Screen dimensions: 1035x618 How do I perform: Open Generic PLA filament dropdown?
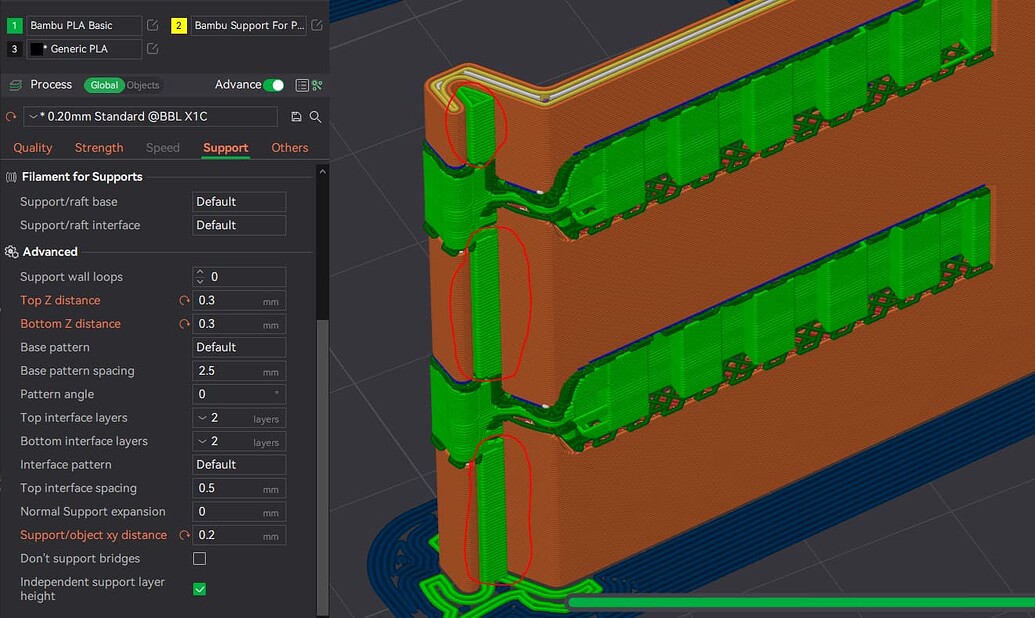(x=84, y=49)
